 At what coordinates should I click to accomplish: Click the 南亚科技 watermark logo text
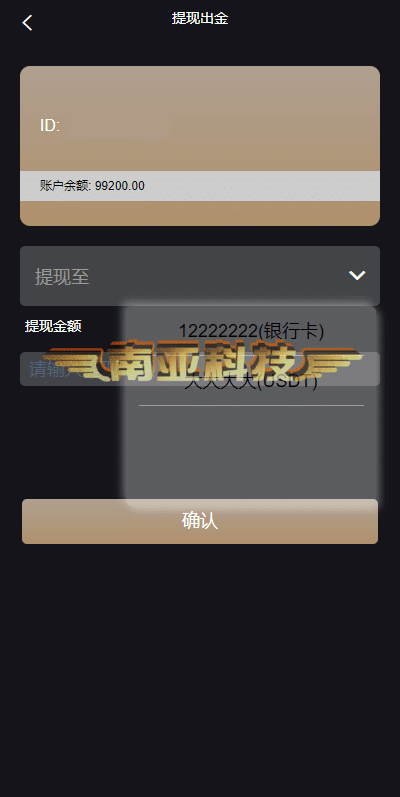(202, 361)
